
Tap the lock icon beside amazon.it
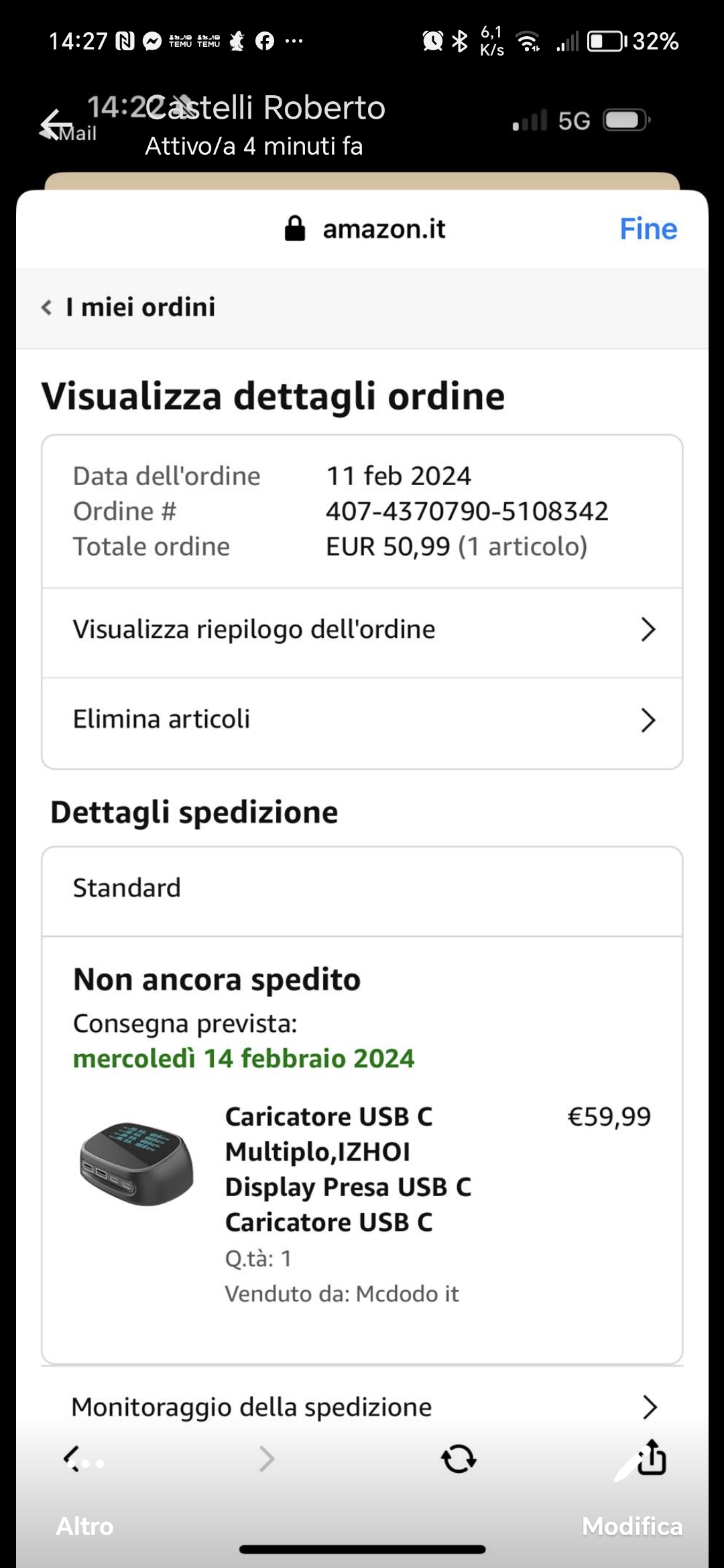click(295, 228)
